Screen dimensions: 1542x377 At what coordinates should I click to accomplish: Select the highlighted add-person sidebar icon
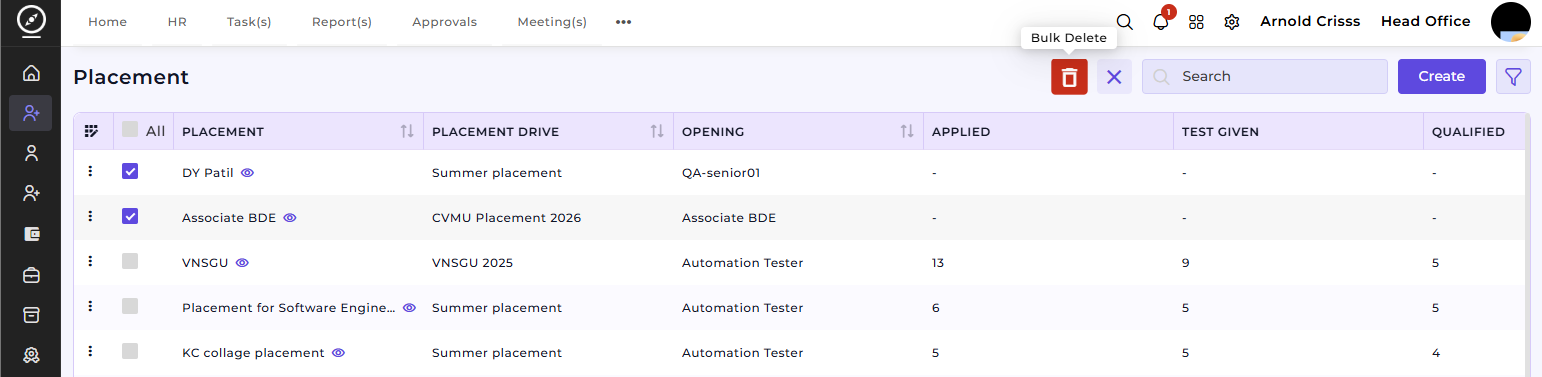click(x=31, y=113)
